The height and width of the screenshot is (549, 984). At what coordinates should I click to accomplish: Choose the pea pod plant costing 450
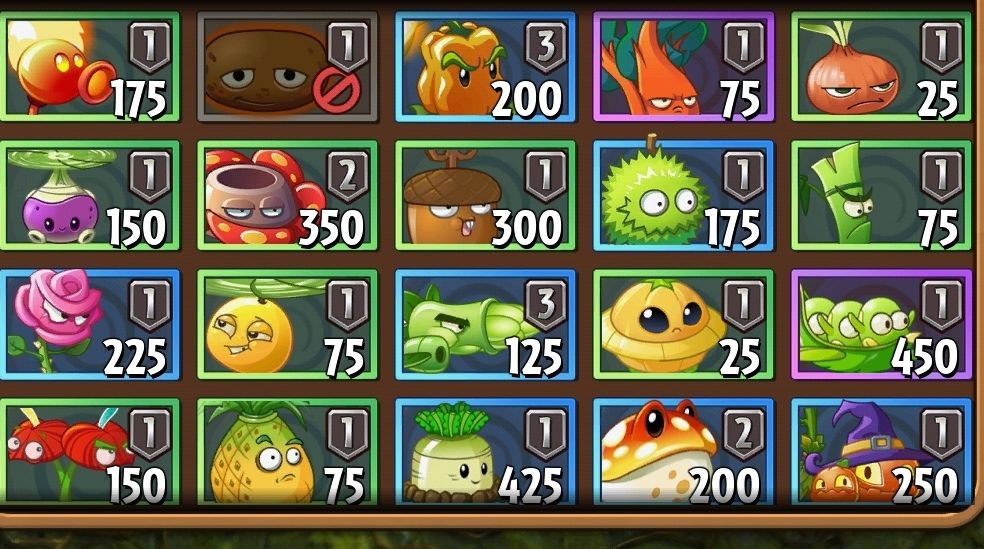click(x=882, y=325)
